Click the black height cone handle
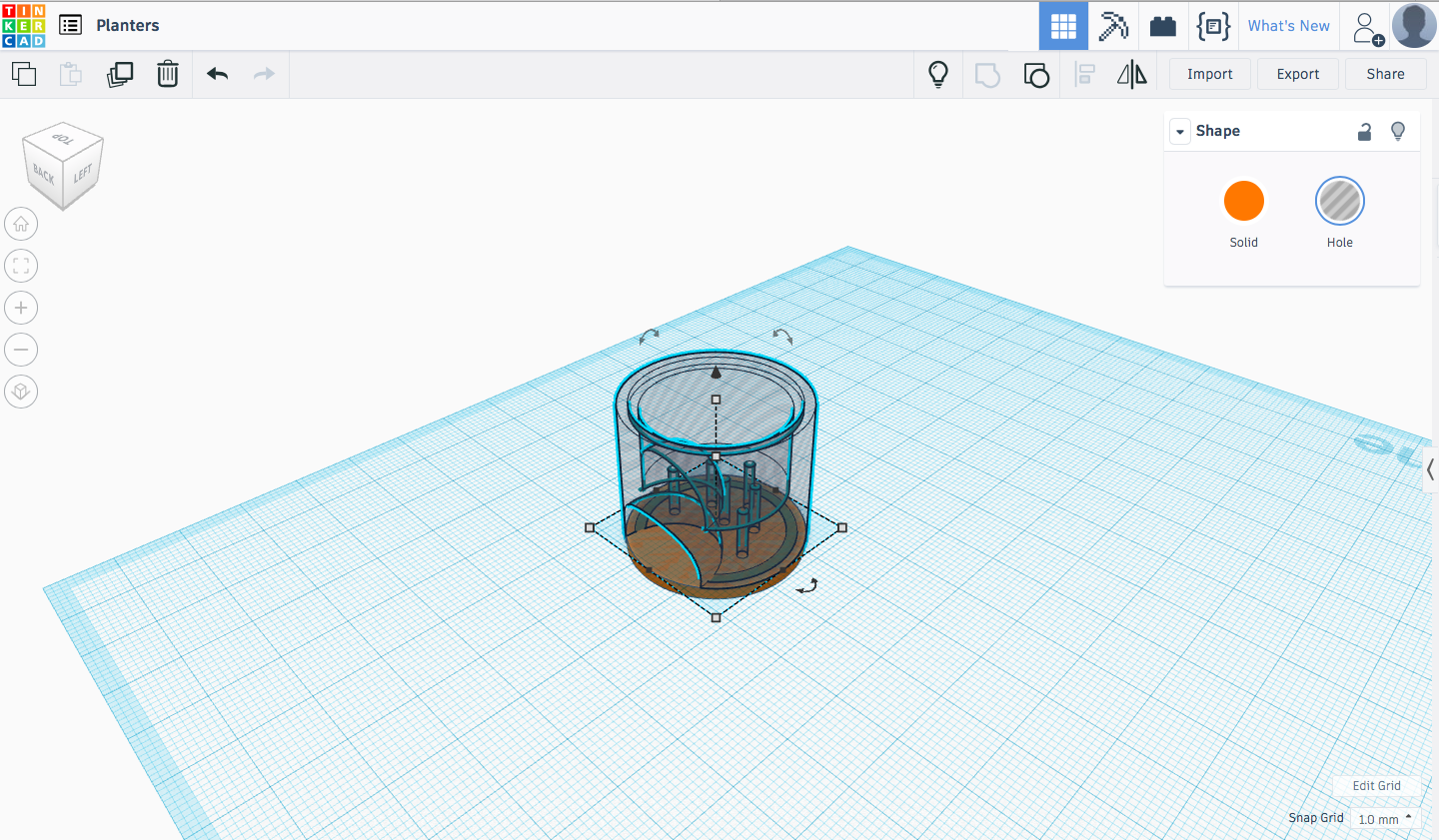The width and height of the screenshot is (1439, 840). [716, 373]
